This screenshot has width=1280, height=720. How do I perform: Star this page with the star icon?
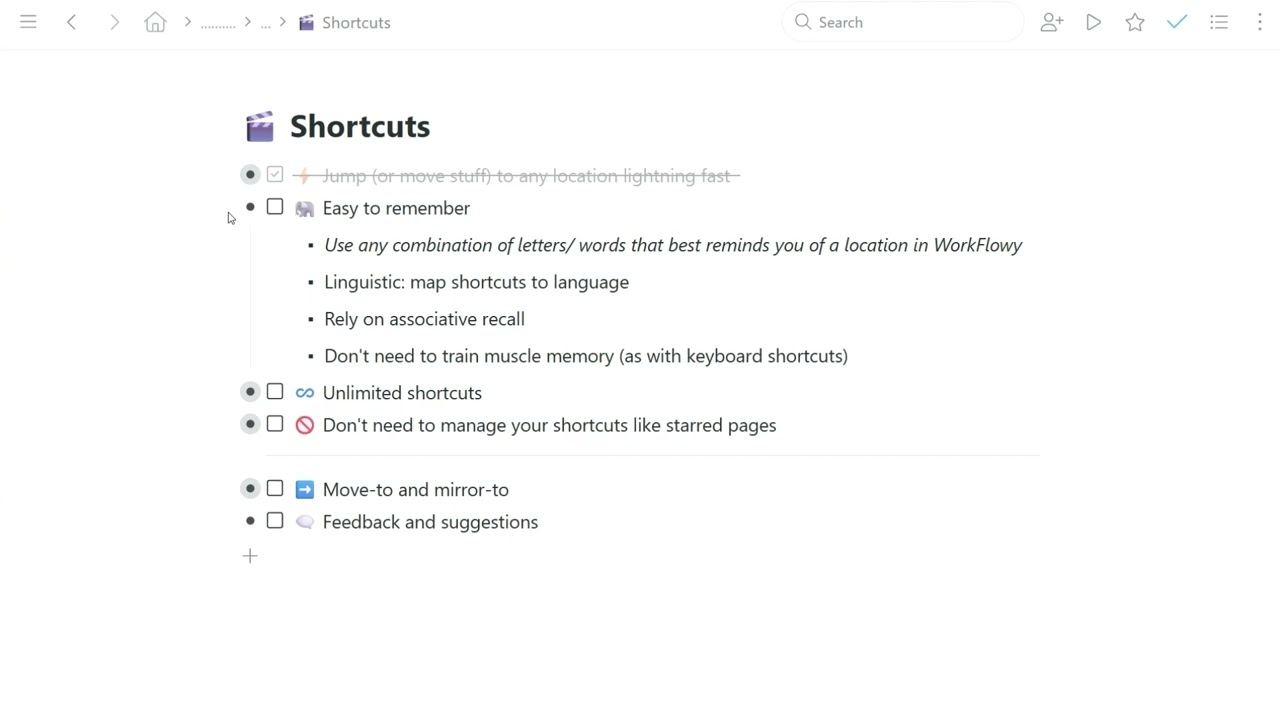pyautogui.click(x=1135, y=22)
